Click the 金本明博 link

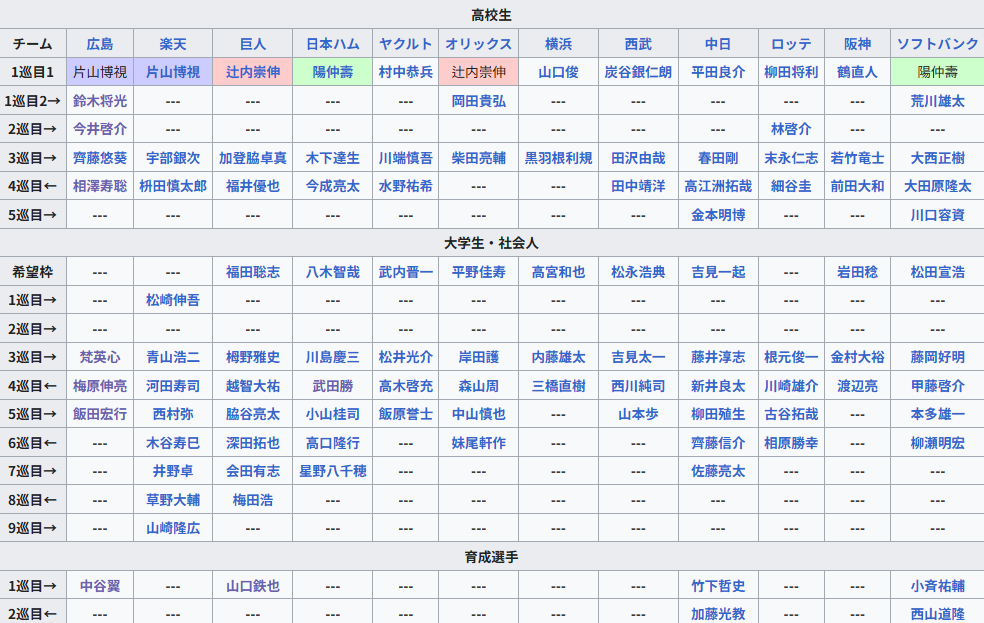pyautogui.click(x=718, y=215)
